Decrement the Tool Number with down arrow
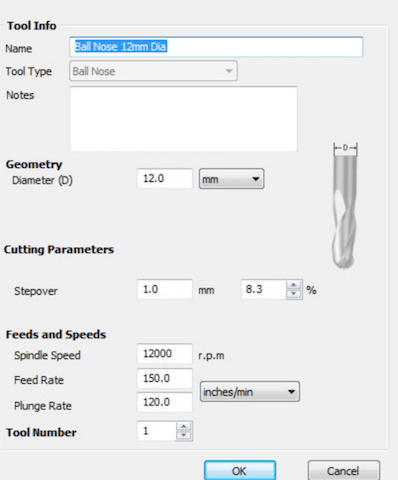 tap(184, 435)
